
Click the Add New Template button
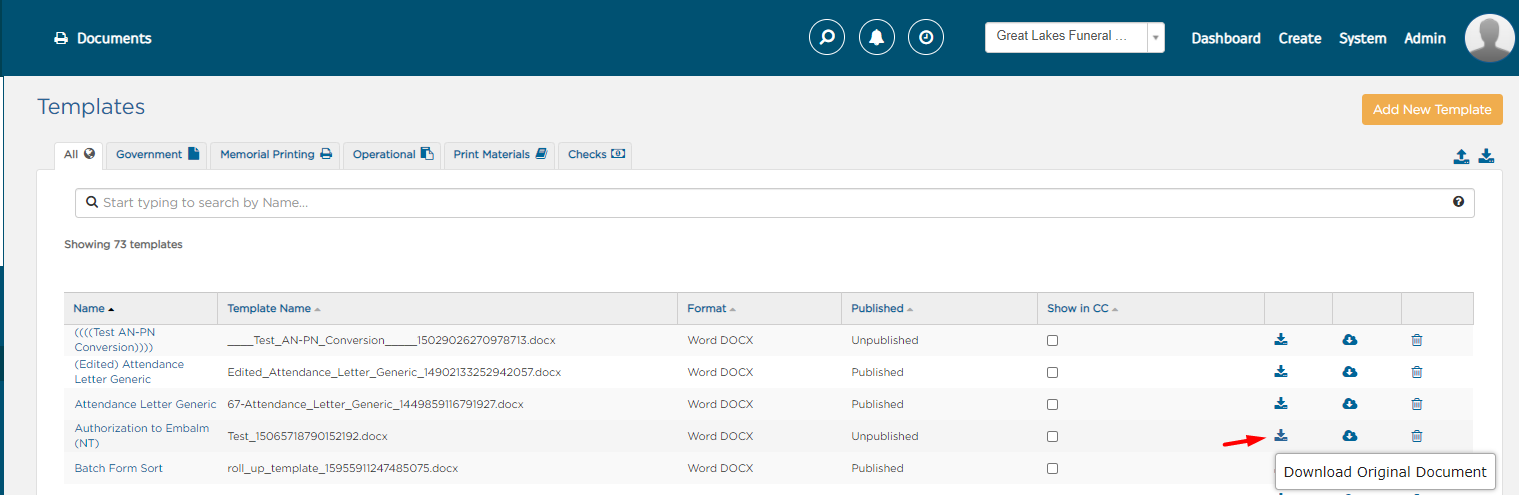point(1432,109)
